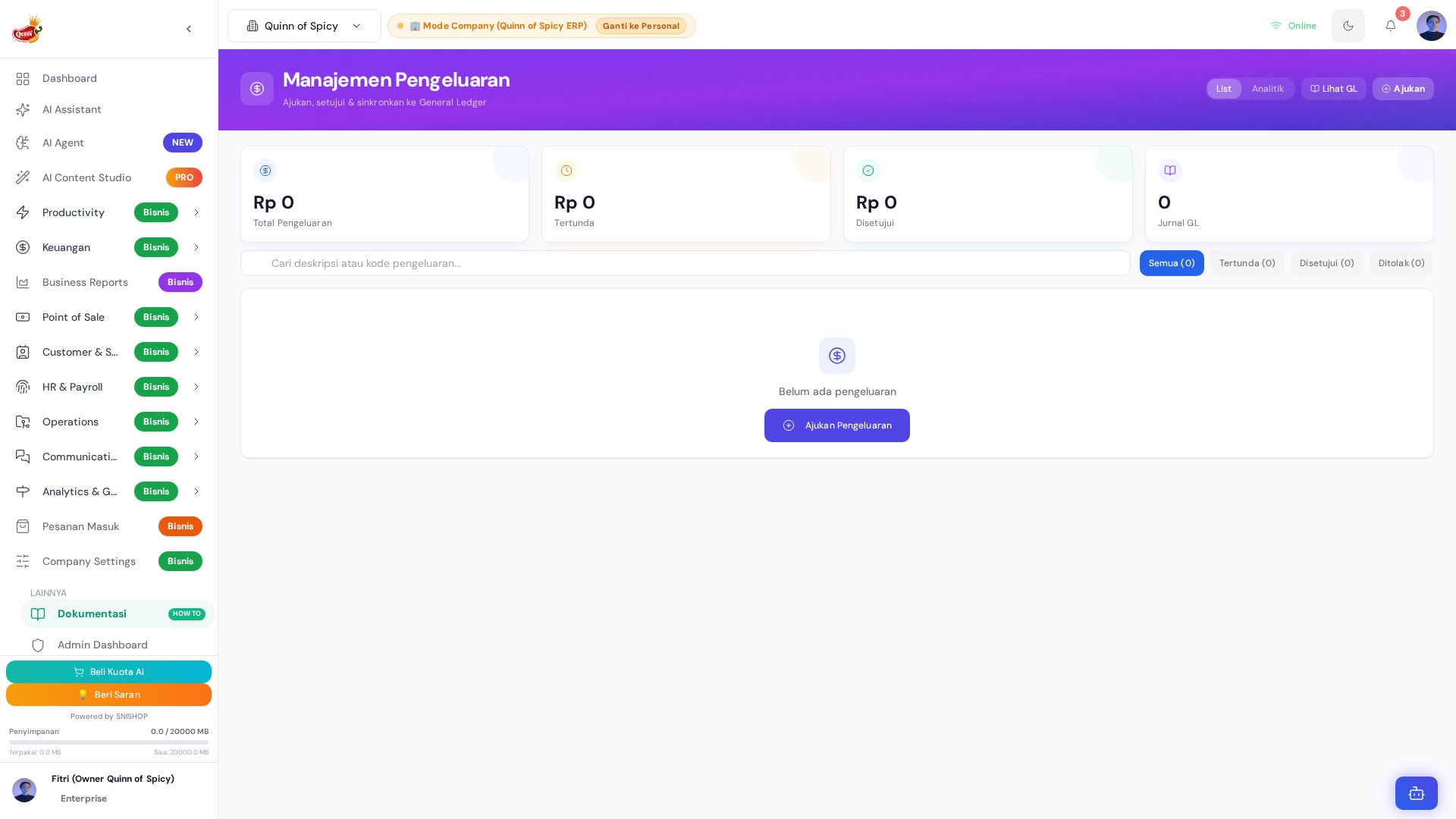Expand the Operations menu chevron
Viewport: 1456px width, 819px height.
[x=196, y=422]
